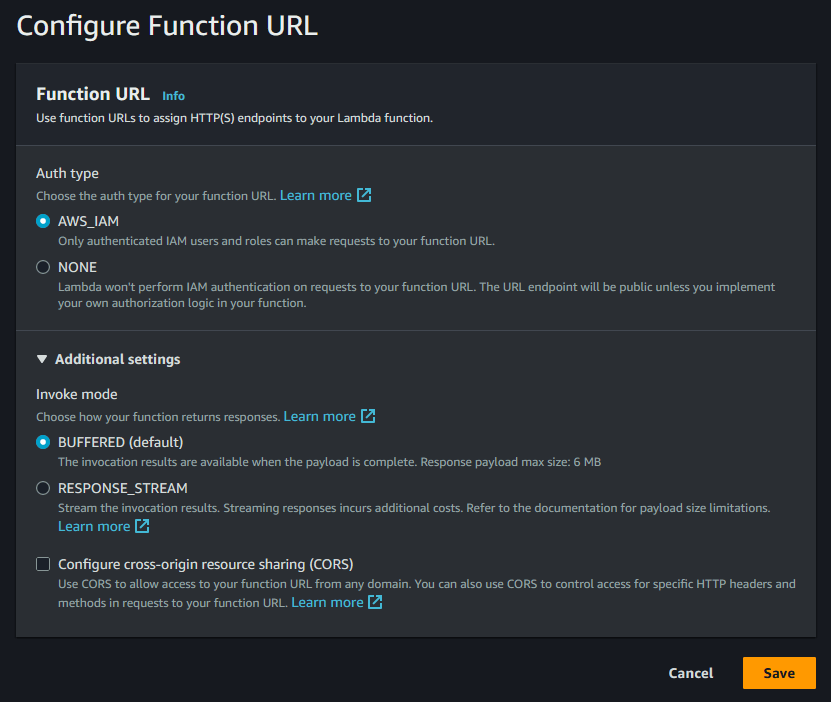Open Learn more under RESPONSE_STREAM option
The height and width of the screenshot is (702, 831).
pos(94,525)
